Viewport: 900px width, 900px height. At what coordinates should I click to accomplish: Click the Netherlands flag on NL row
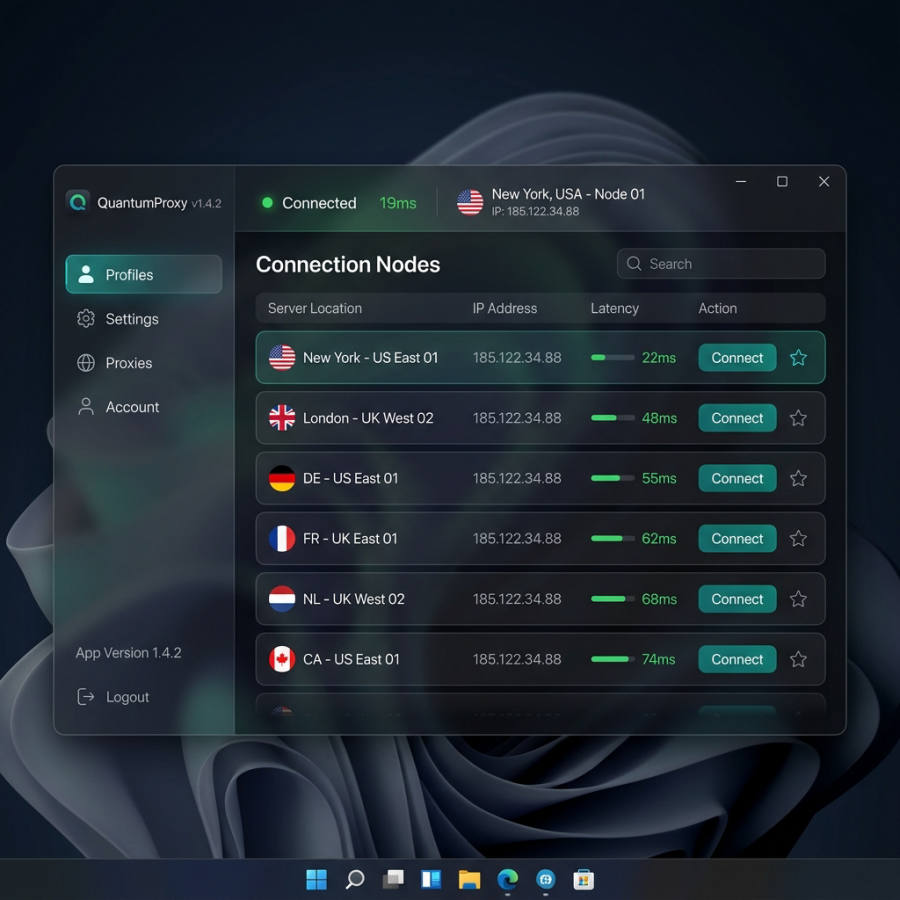pos(282,599)
